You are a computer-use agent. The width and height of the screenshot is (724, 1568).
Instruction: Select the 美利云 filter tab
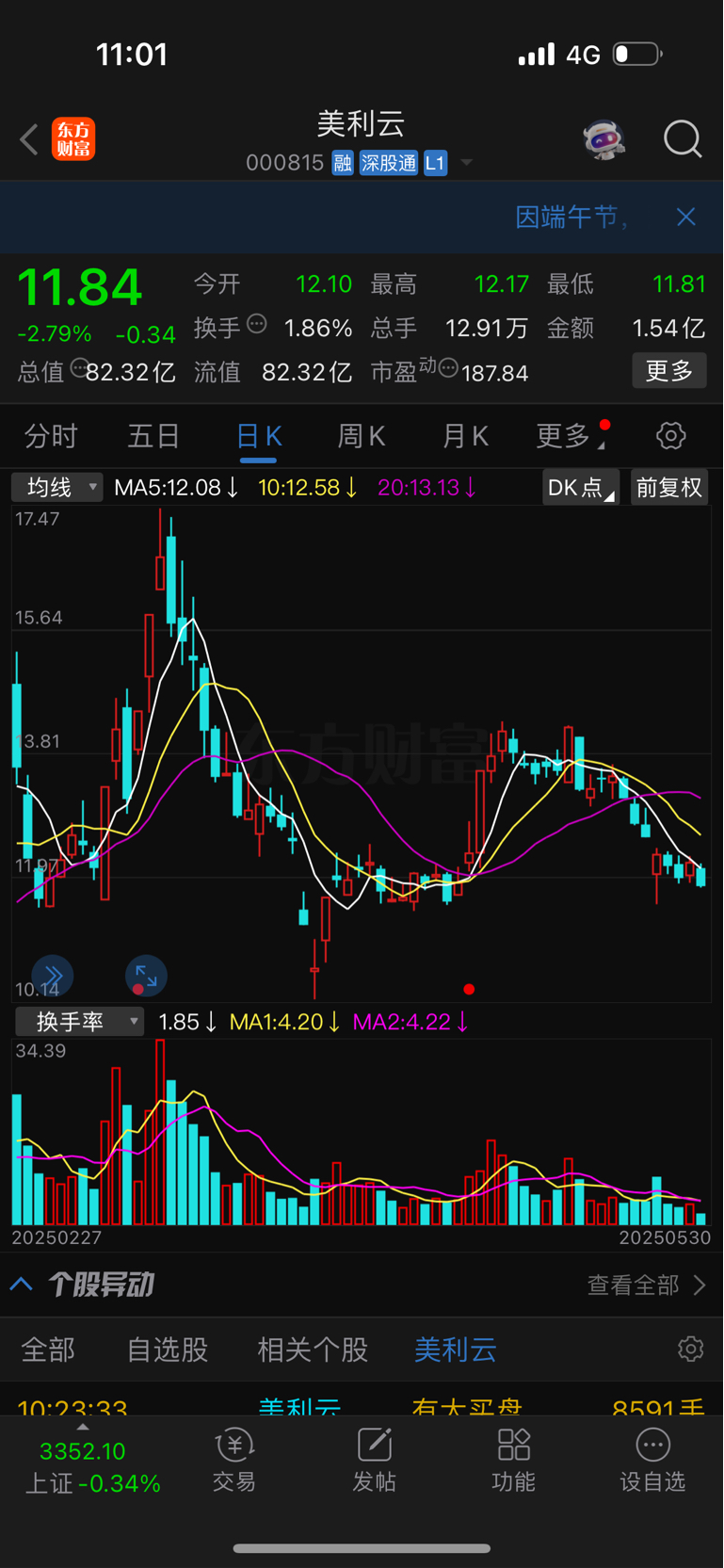[456, 1350]
